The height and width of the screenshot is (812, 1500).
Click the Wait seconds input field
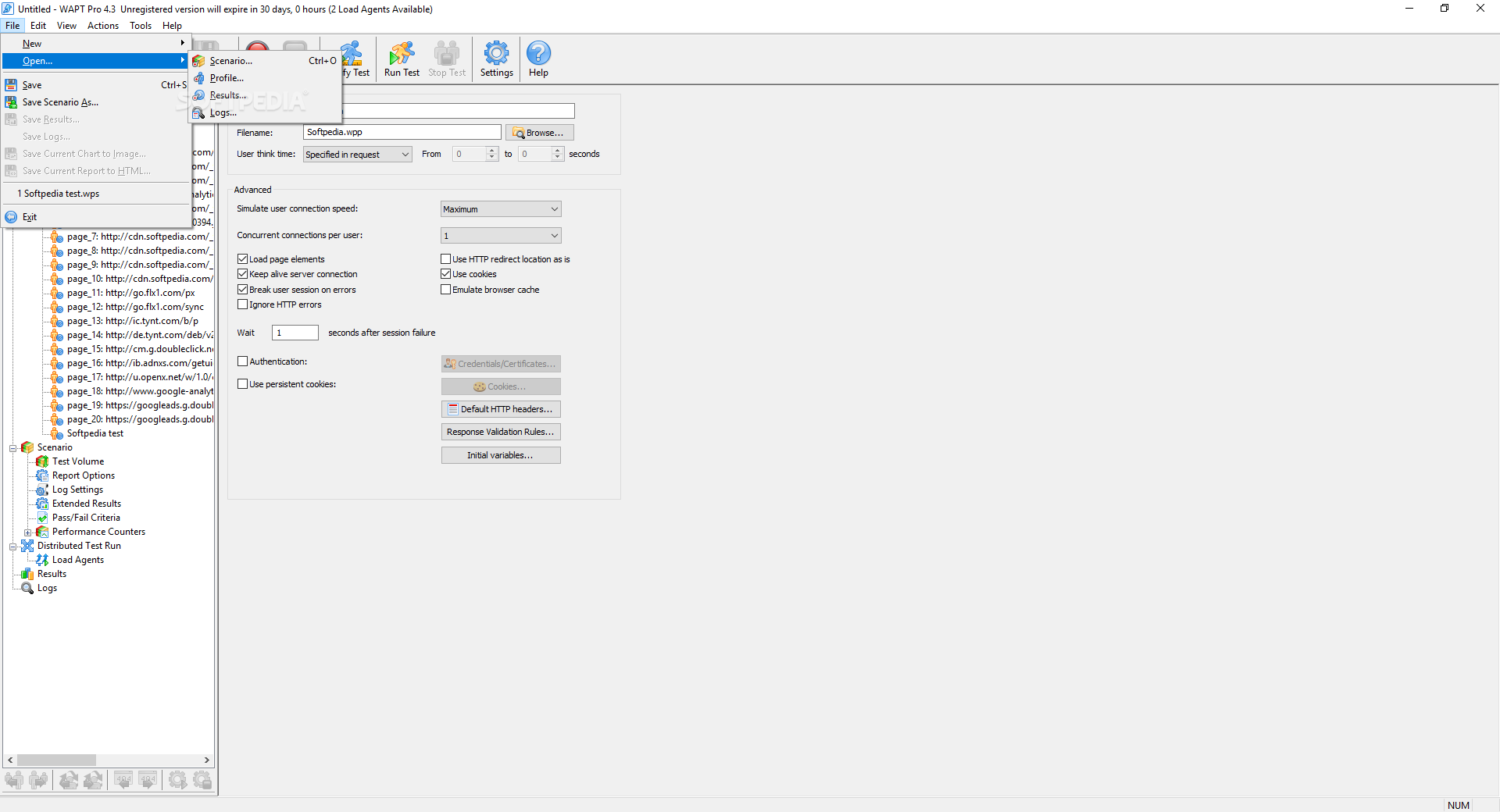pos(295,333)
